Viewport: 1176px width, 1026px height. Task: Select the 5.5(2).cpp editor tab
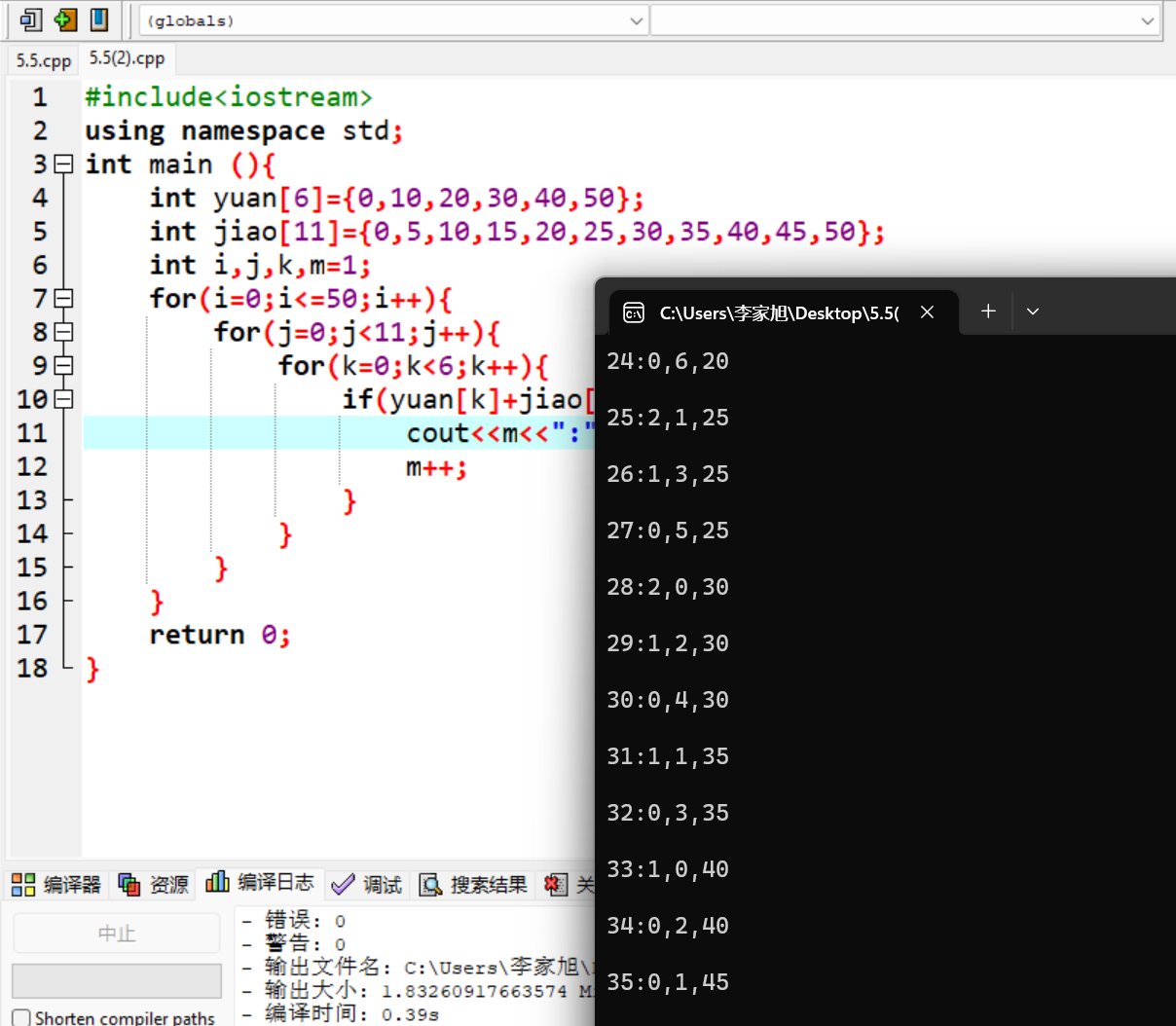(128, 58)
